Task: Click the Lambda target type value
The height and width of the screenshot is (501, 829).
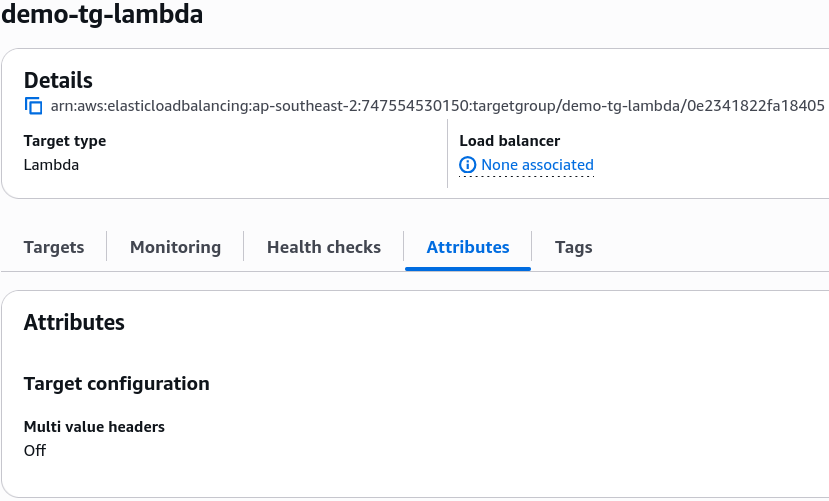Action: click(51, 165)
